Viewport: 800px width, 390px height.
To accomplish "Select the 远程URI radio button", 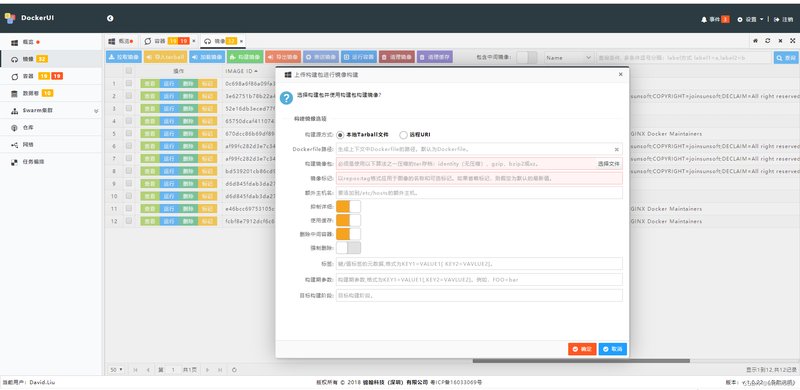I will click(x=404, y=135).
